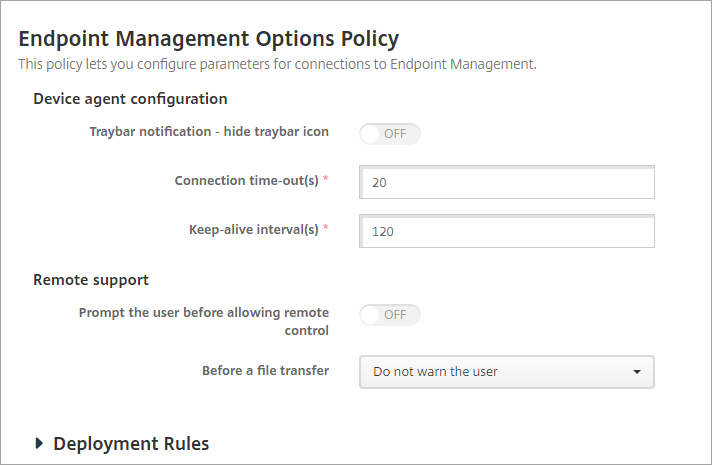Click the red asterisk beside Keep-alive interval
The image size is (712, 465).
pos(326,229)
